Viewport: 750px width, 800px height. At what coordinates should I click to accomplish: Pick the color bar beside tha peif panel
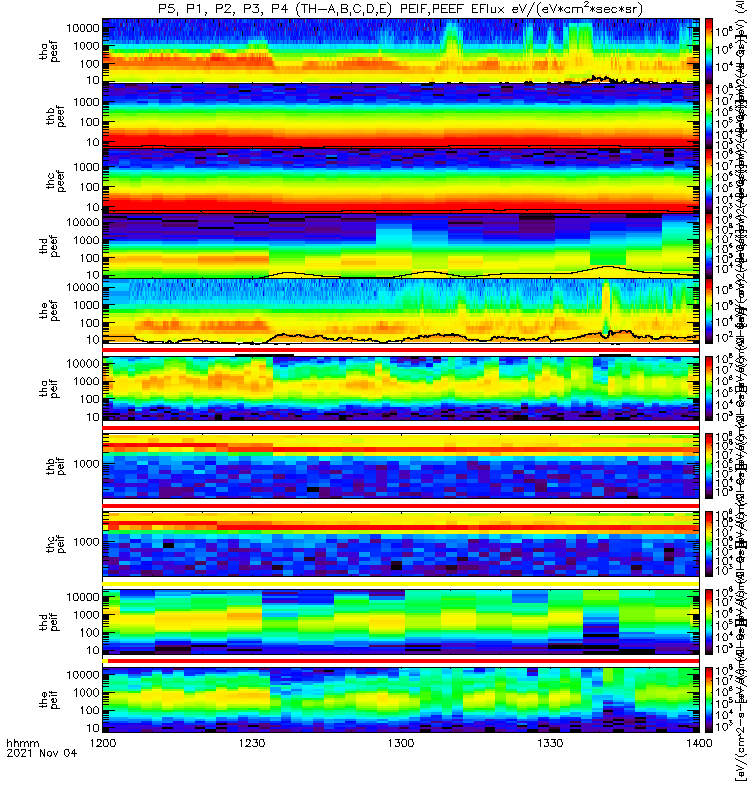[709, 388]
